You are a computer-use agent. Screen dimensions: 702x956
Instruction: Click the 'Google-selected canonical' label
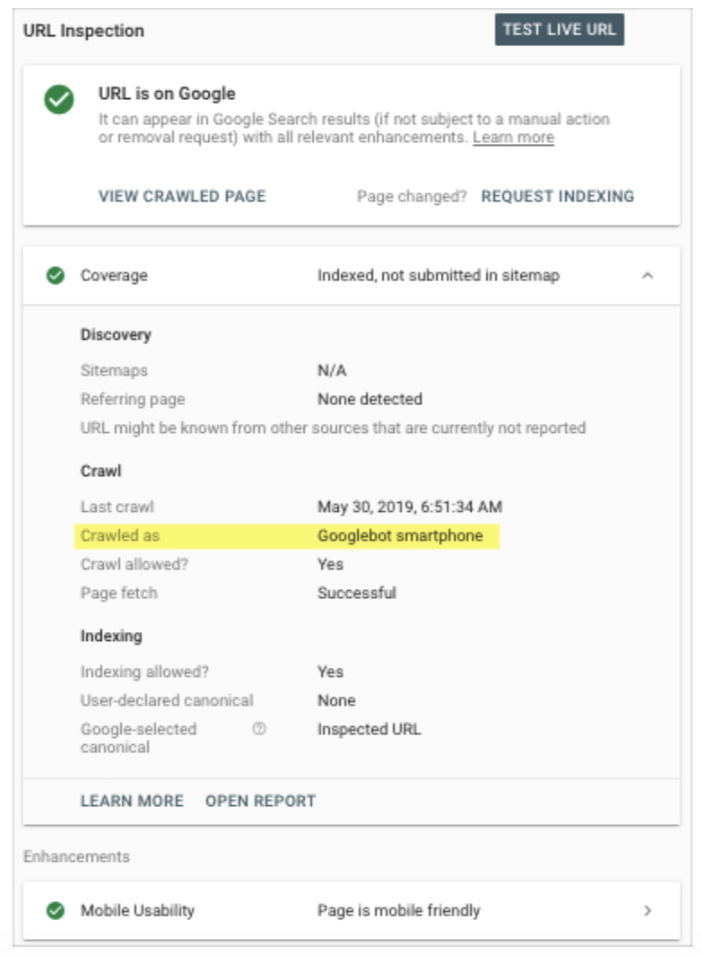(138, 738)
